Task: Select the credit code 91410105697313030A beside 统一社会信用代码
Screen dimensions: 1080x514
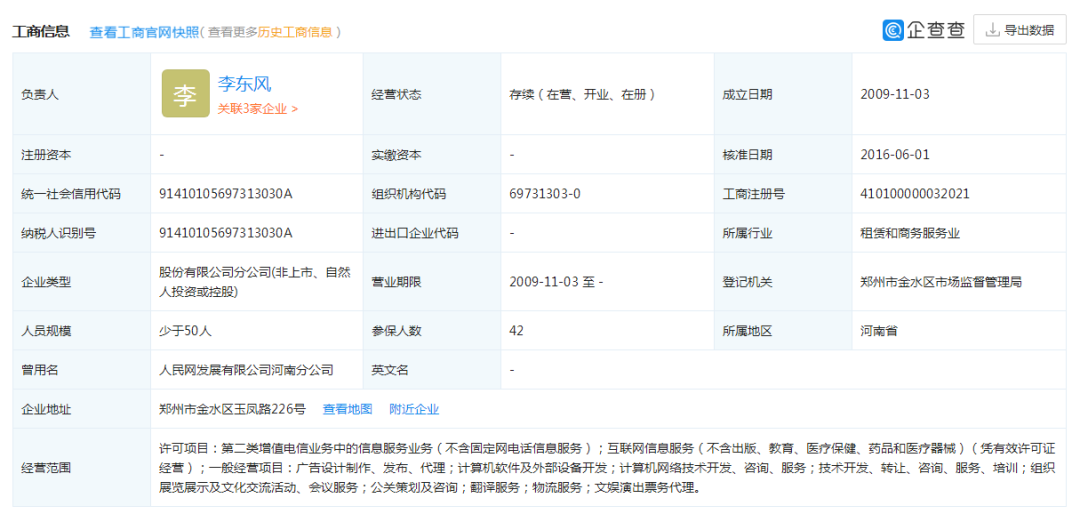Action: [x=226, y=194]
